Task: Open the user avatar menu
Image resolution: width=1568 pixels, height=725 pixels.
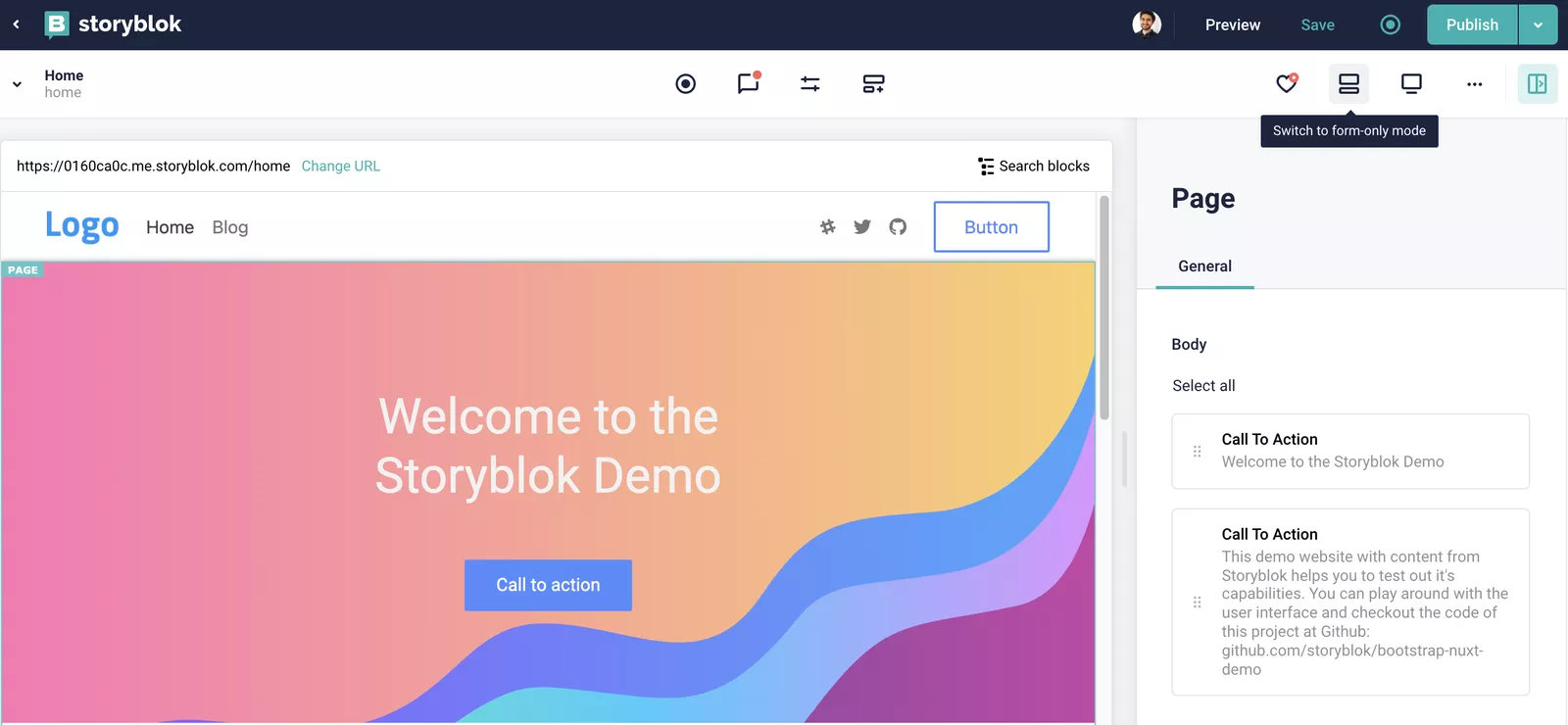Action: (1147, 24)
